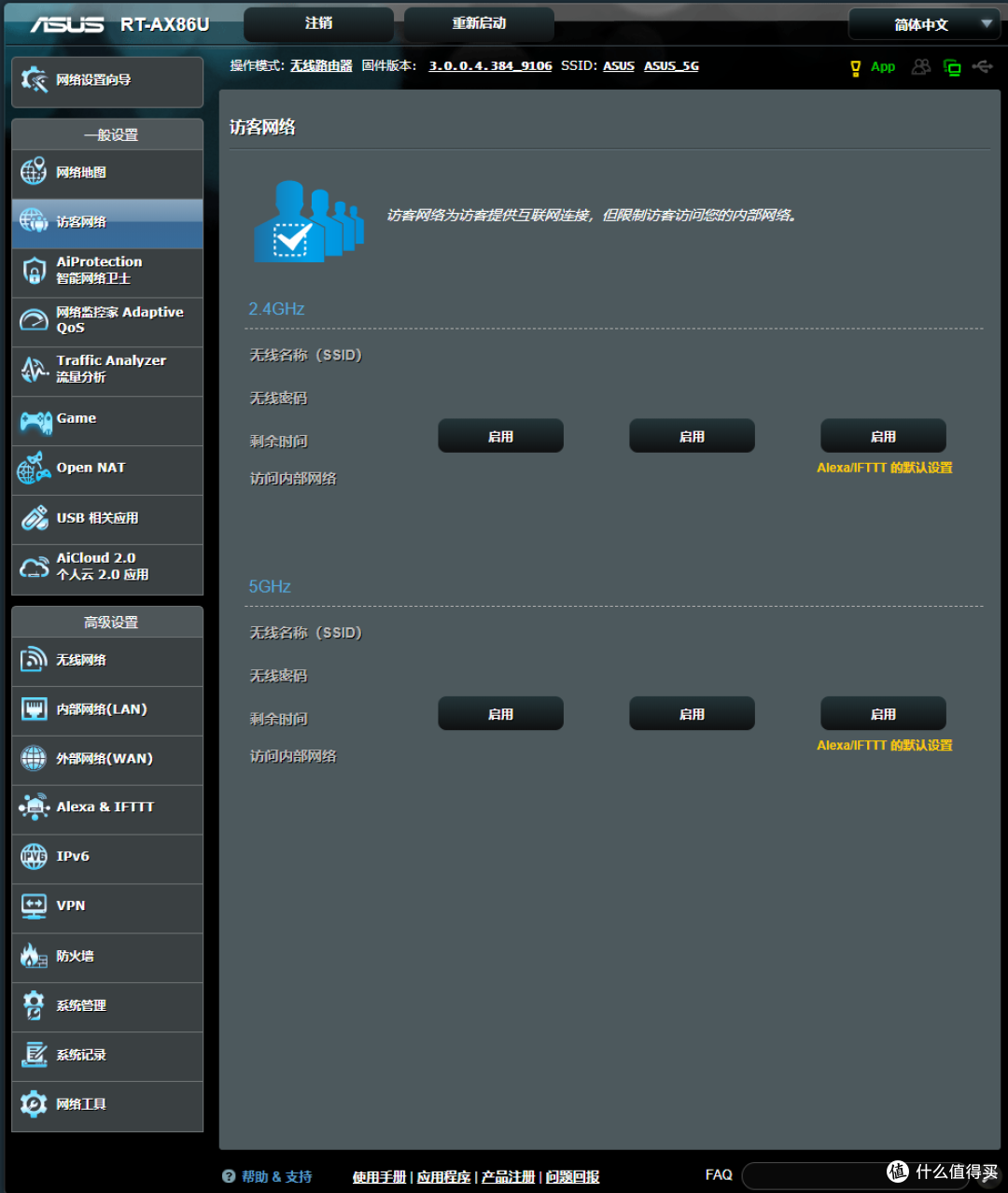
Task: Click the 外部网络(WAN) globe icon
Action: point(34,758)
